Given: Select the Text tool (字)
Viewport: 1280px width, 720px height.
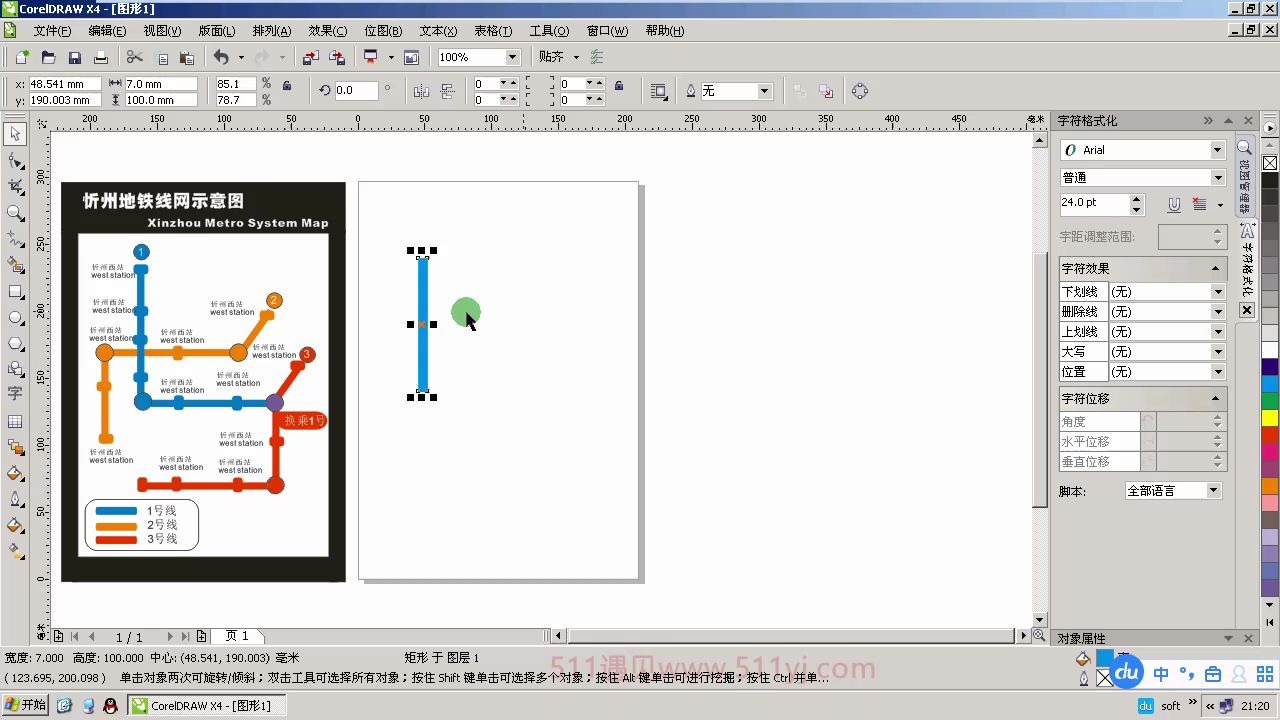Looking at the screenshot, I should [x=15, y=393].
